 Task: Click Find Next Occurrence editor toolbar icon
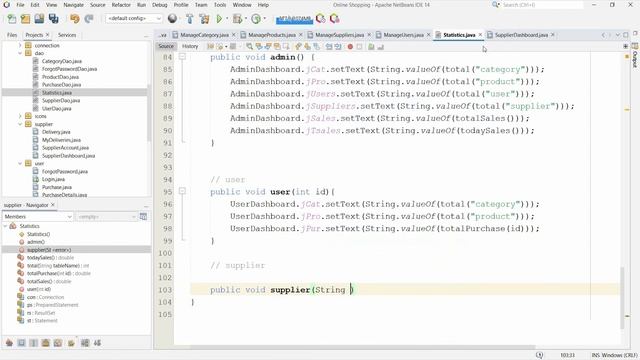(x=268, y=47)
